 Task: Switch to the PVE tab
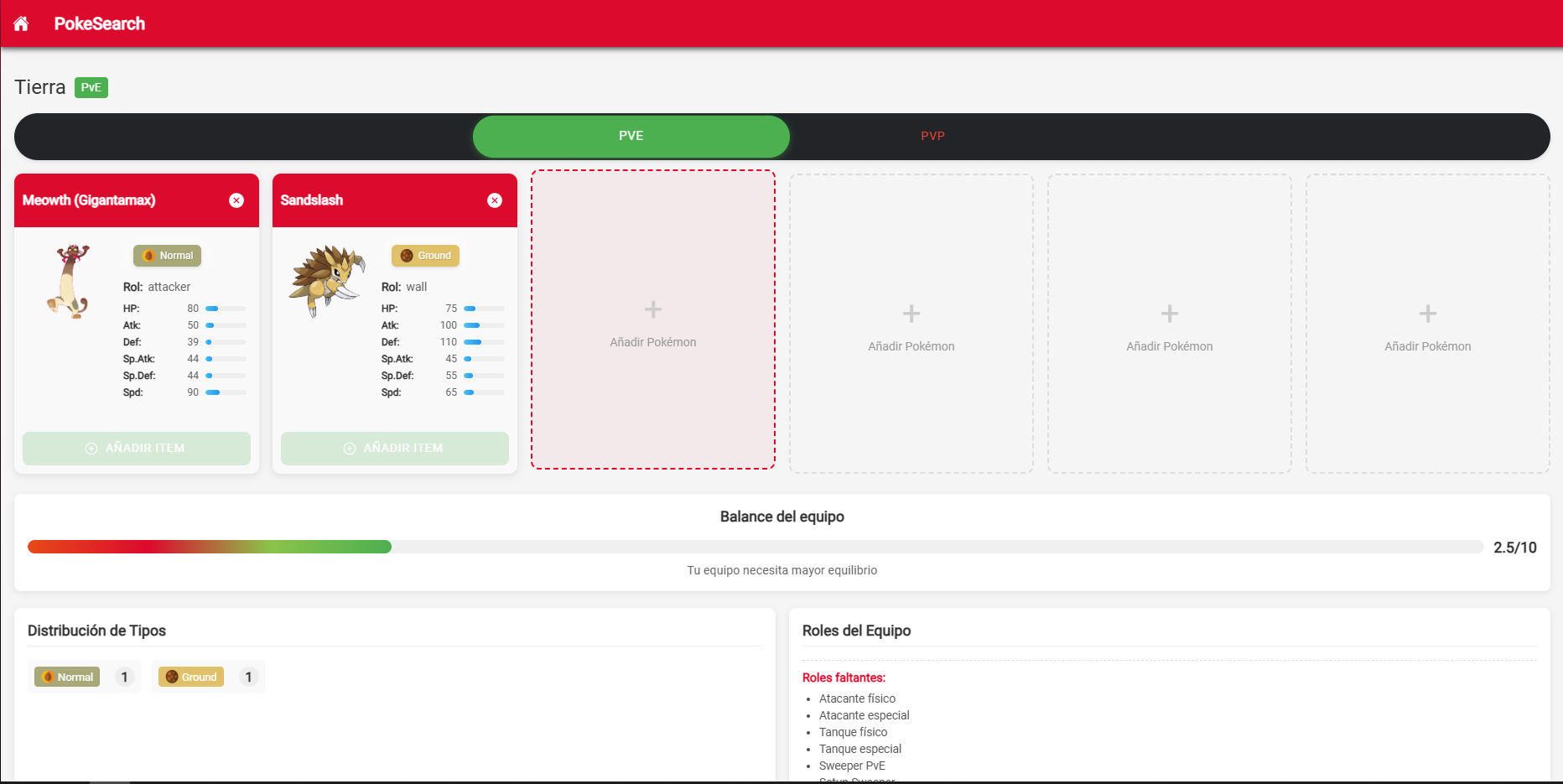(631, 136)
